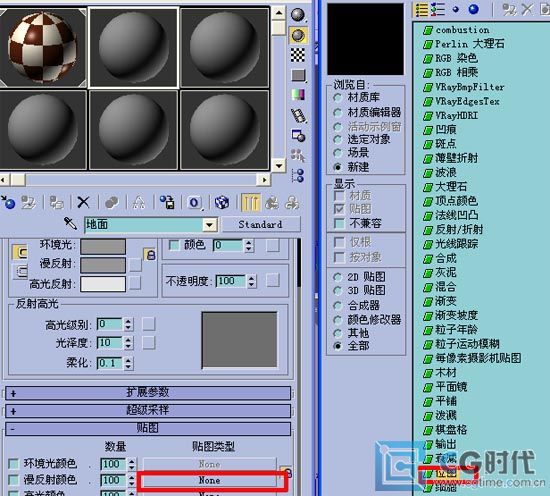Viewport: 550px width, 496px height.
Task: Click 漫反射 color swatch
Action: [x=103, y=265]
